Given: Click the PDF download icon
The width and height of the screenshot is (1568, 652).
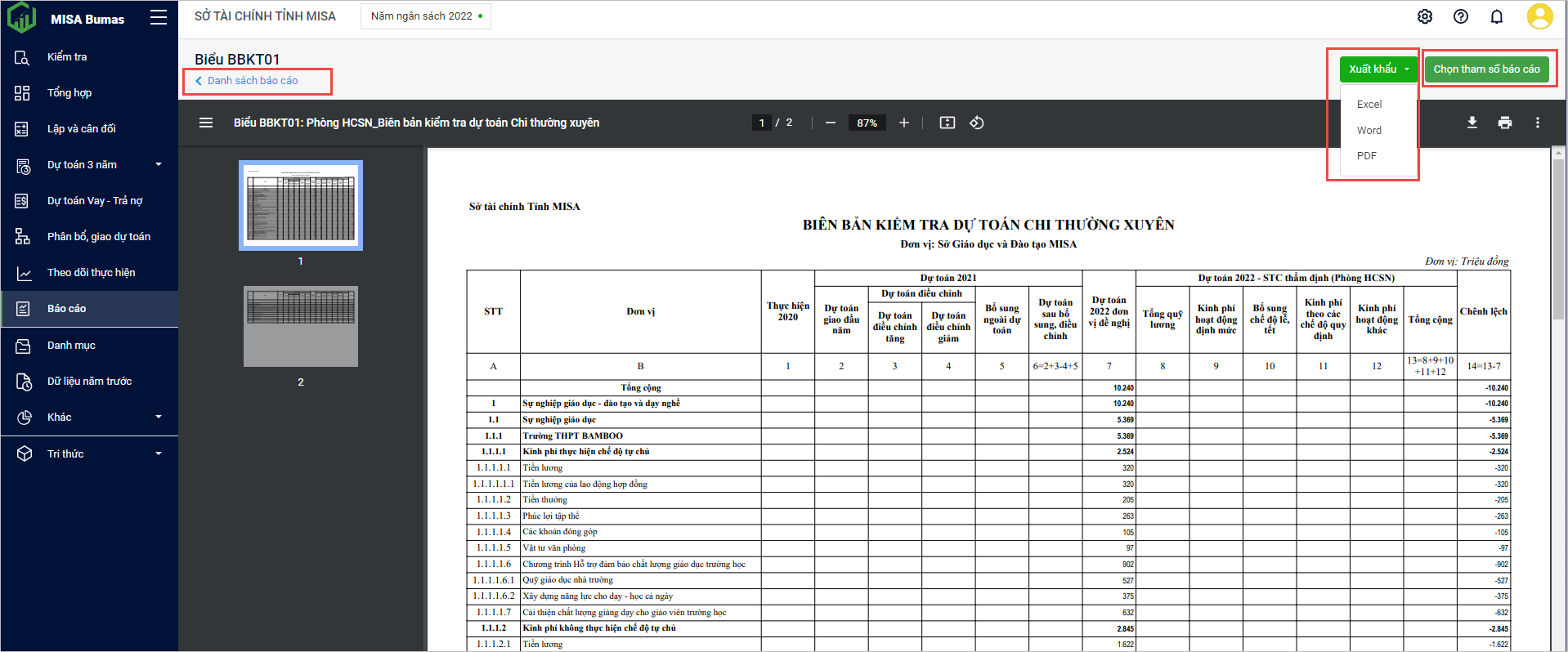Looking at the screenshot, I should 1472,123.
